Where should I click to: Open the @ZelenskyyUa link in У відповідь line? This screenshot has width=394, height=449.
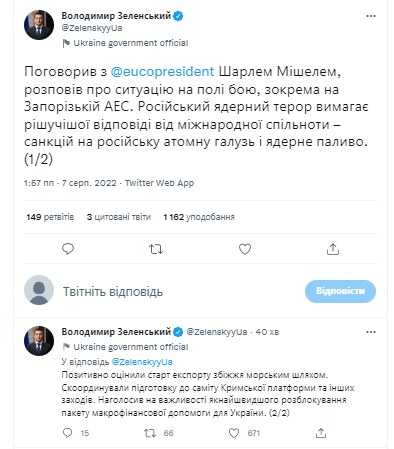point(142,362)
